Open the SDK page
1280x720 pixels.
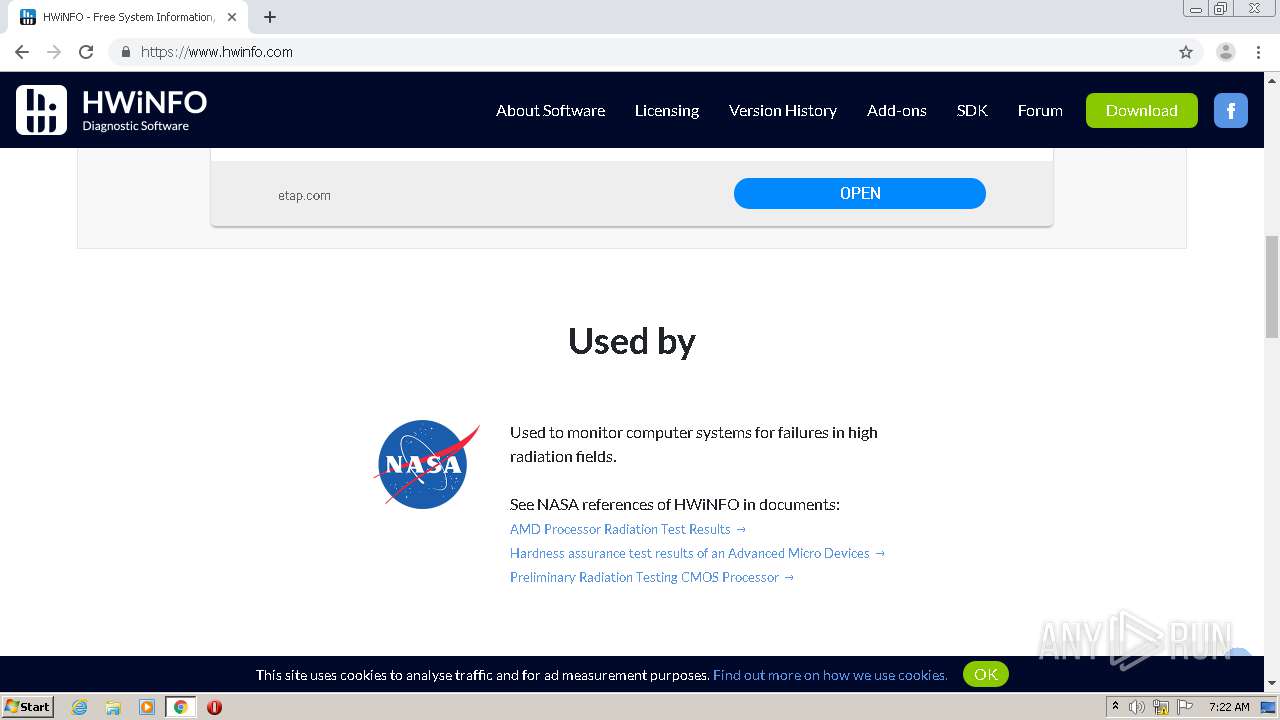pos(972,111)
